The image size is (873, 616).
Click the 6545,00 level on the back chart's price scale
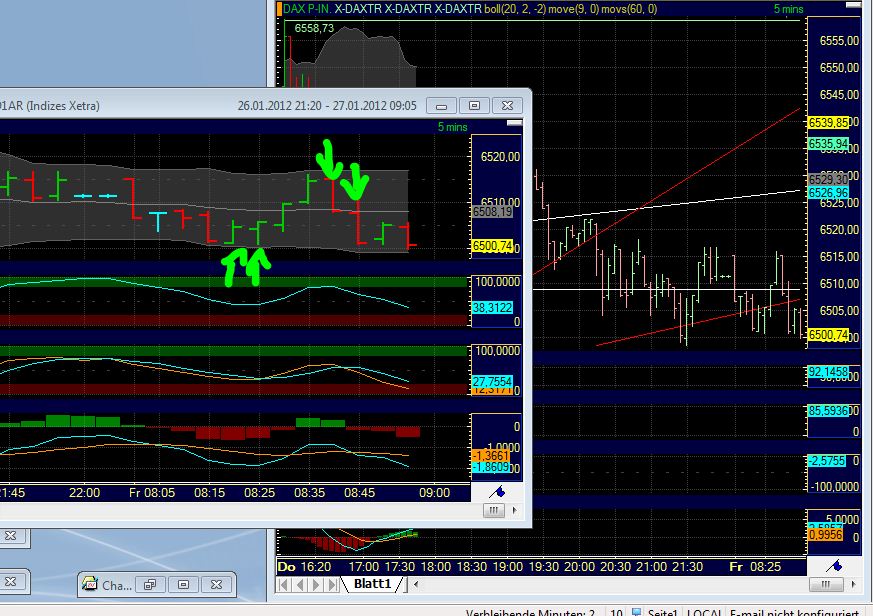840,95
